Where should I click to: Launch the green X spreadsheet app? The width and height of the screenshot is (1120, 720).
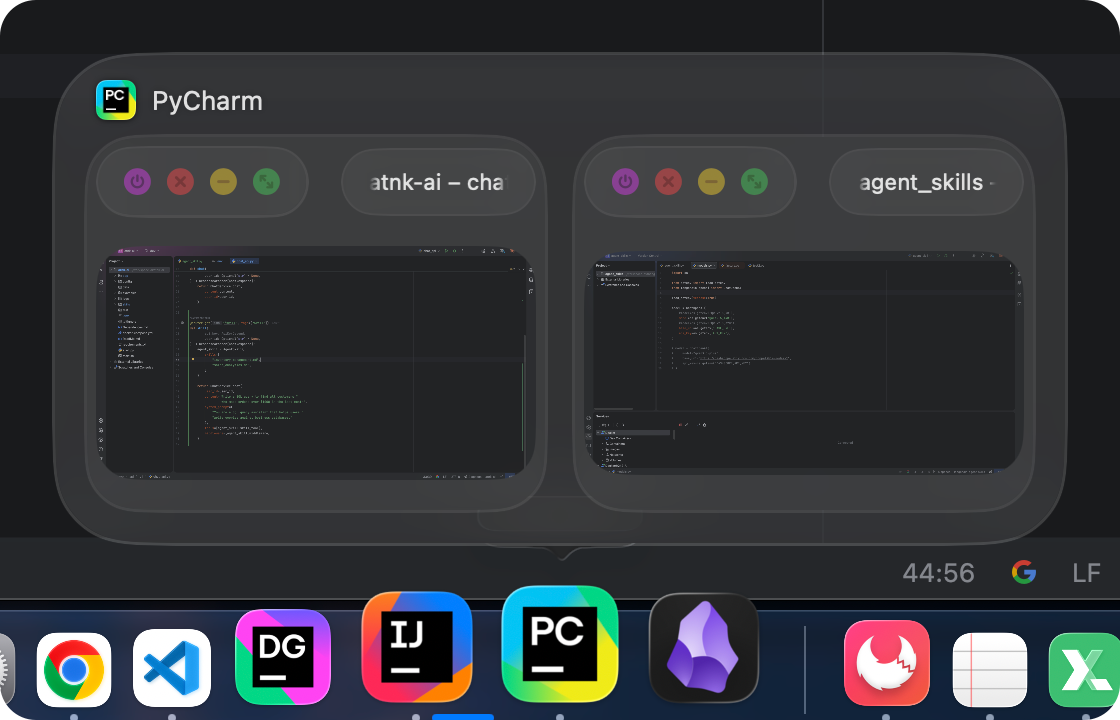[1083, 669]
